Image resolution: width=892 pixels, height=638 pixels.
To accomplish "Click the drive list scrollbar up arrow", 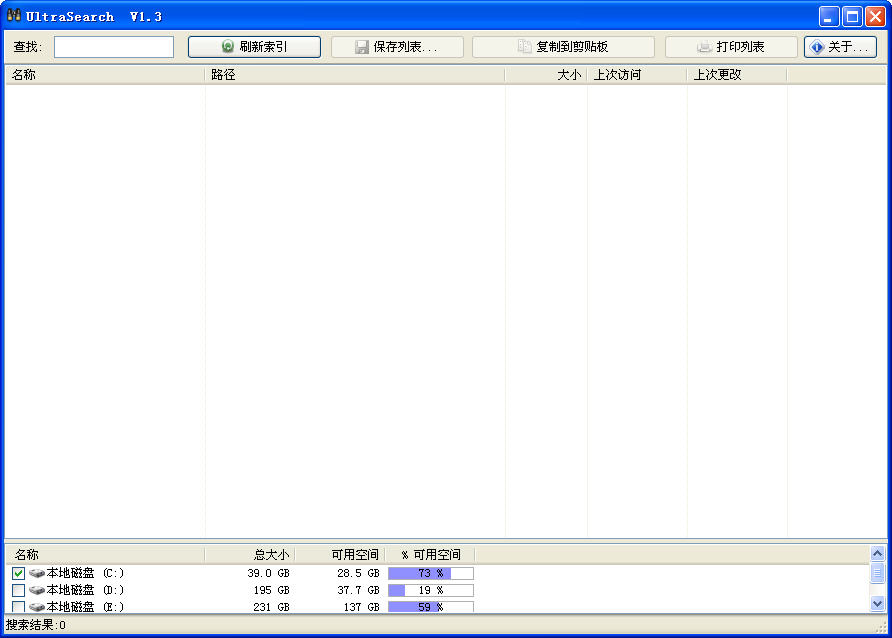I will coord(877,553).
